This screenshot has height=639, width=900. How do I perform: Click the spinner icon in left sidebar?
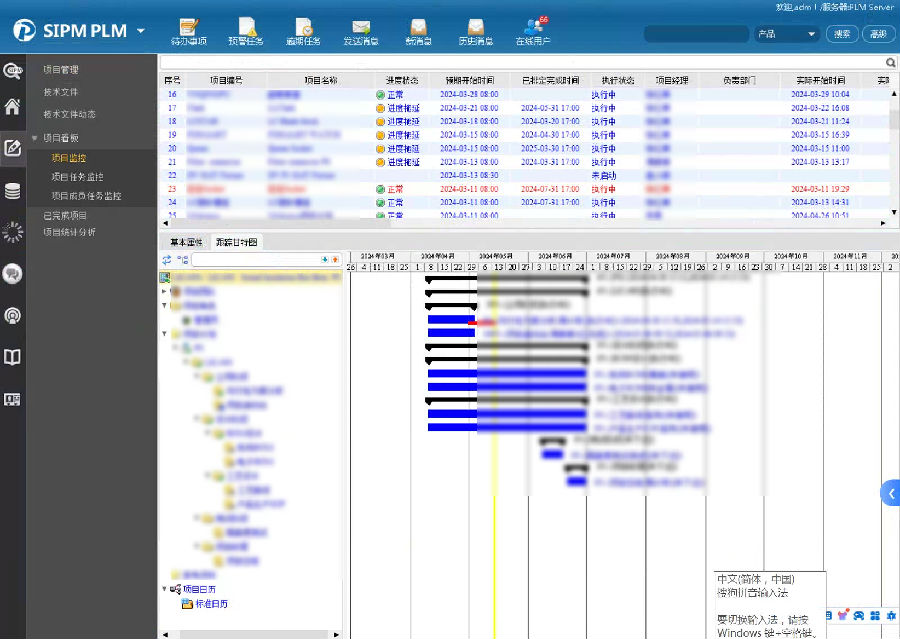[x=13, y=232]
